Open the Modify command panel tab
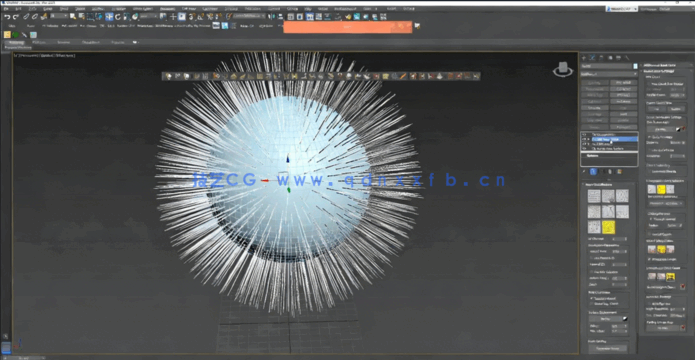The height and width of the screenshot is (360, 695). [592, 58]
